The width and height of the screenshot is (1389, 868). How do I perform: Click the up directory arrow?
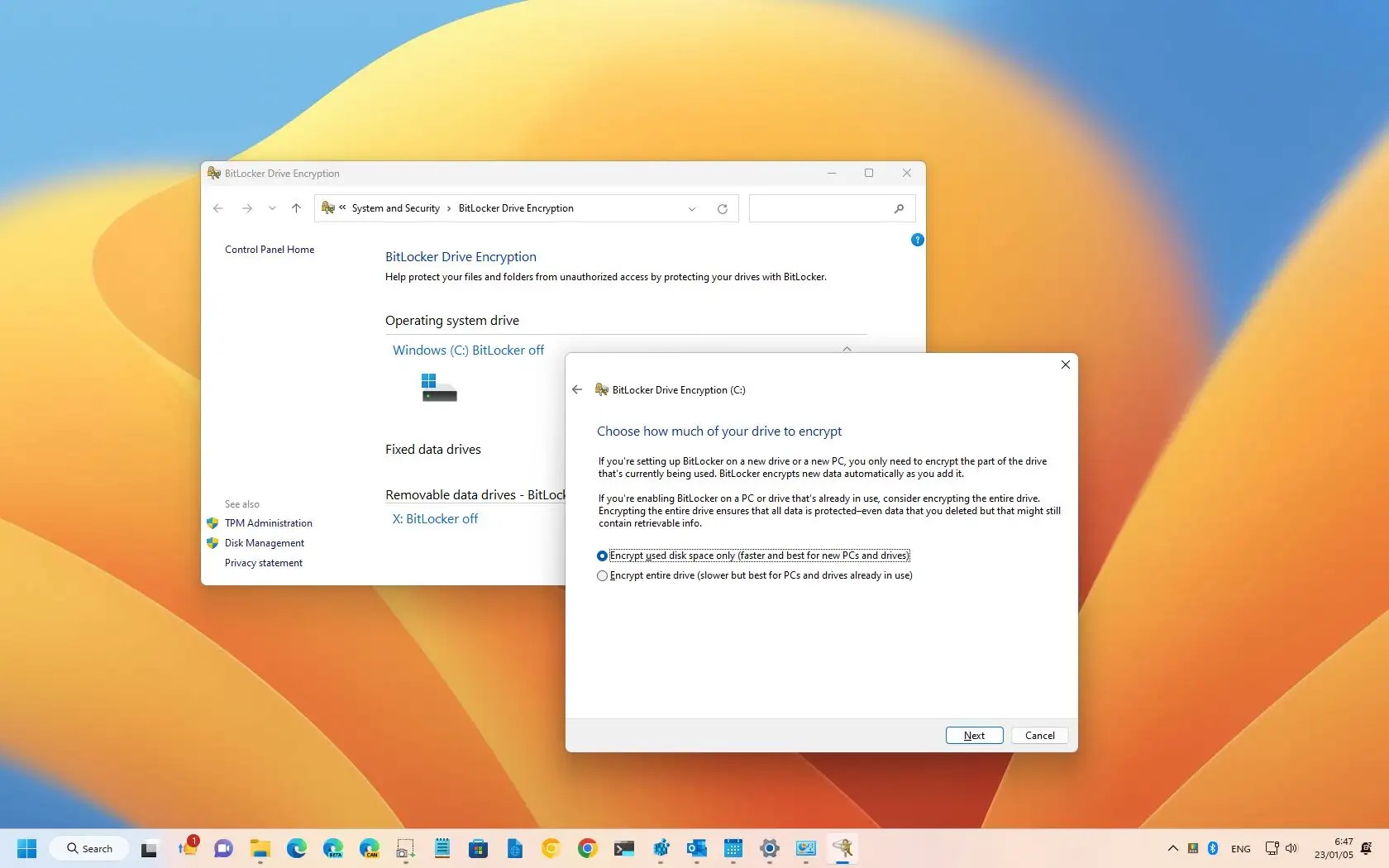(296, 208)
